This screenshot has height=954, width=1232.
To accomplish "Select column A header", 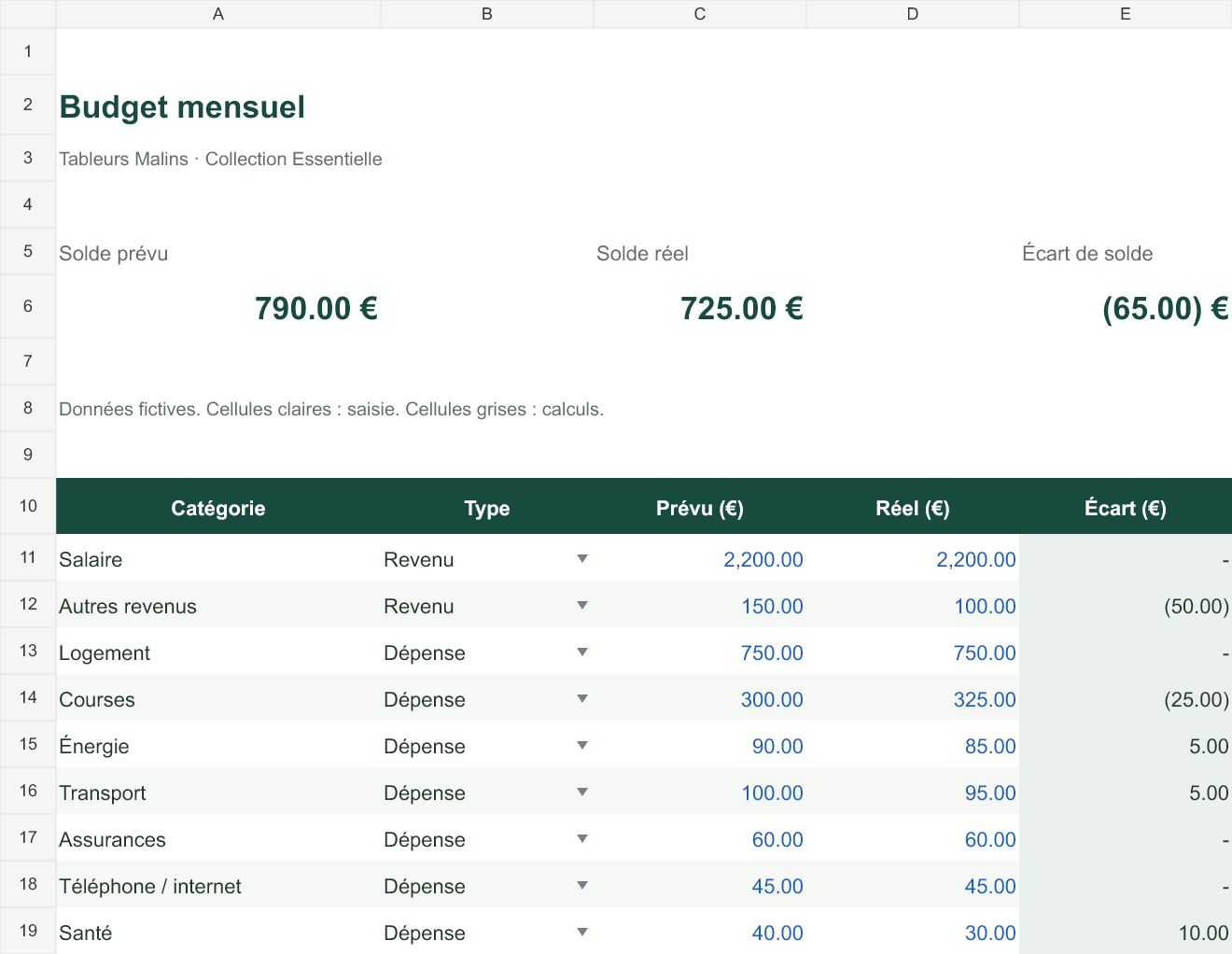I will pos(218,14).
